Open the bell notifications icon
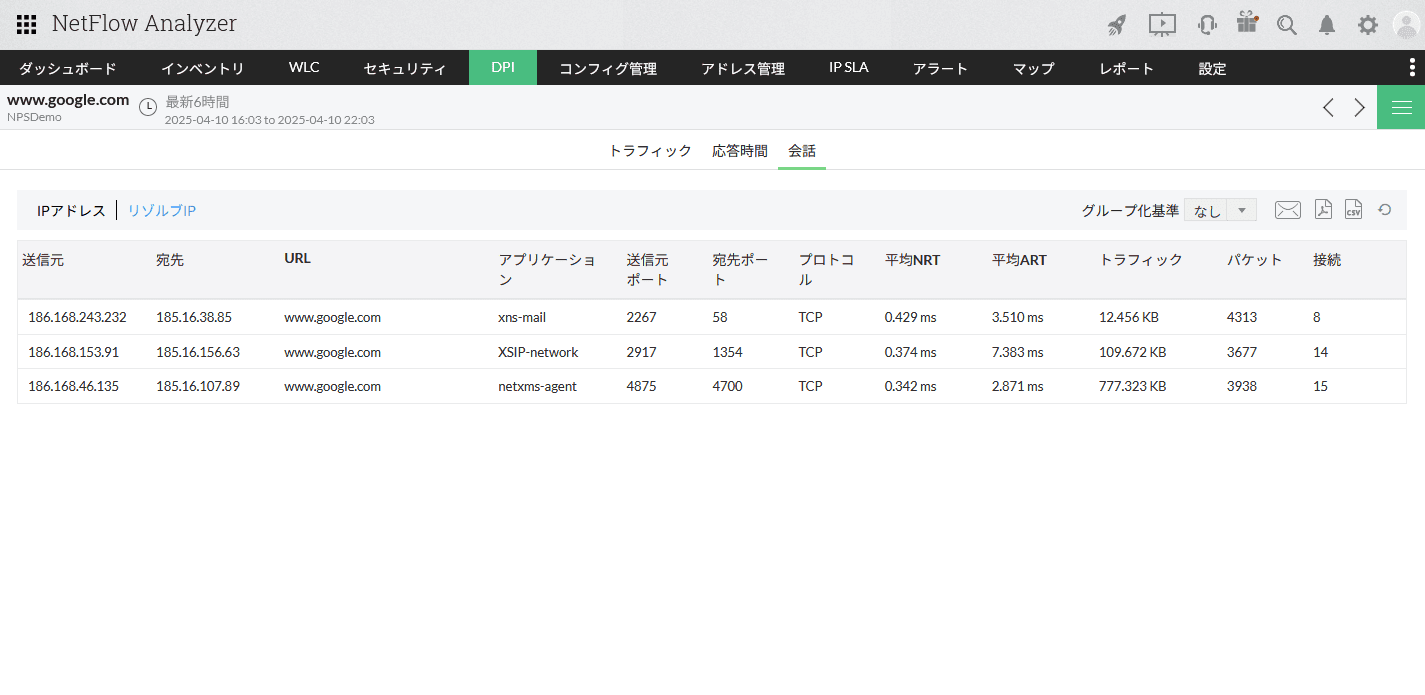The height and width of the screenshot is (695, 1425). (x=1327, y=25)
